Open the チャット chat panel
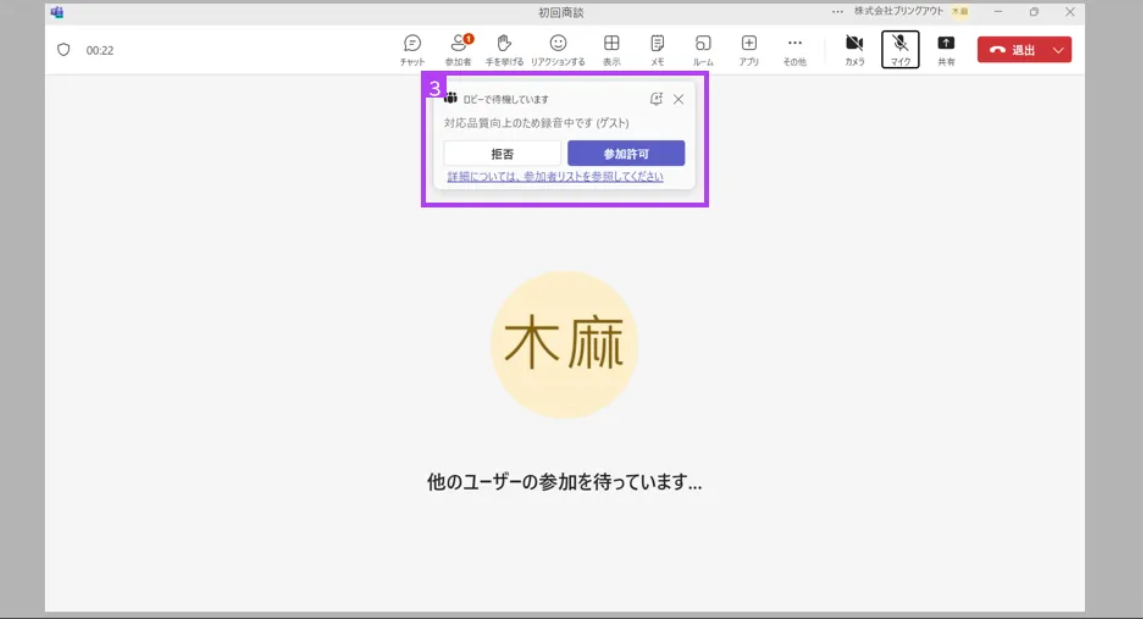Image resolution: width=1143 pixels, height=620 pixels. click(412, 50)
